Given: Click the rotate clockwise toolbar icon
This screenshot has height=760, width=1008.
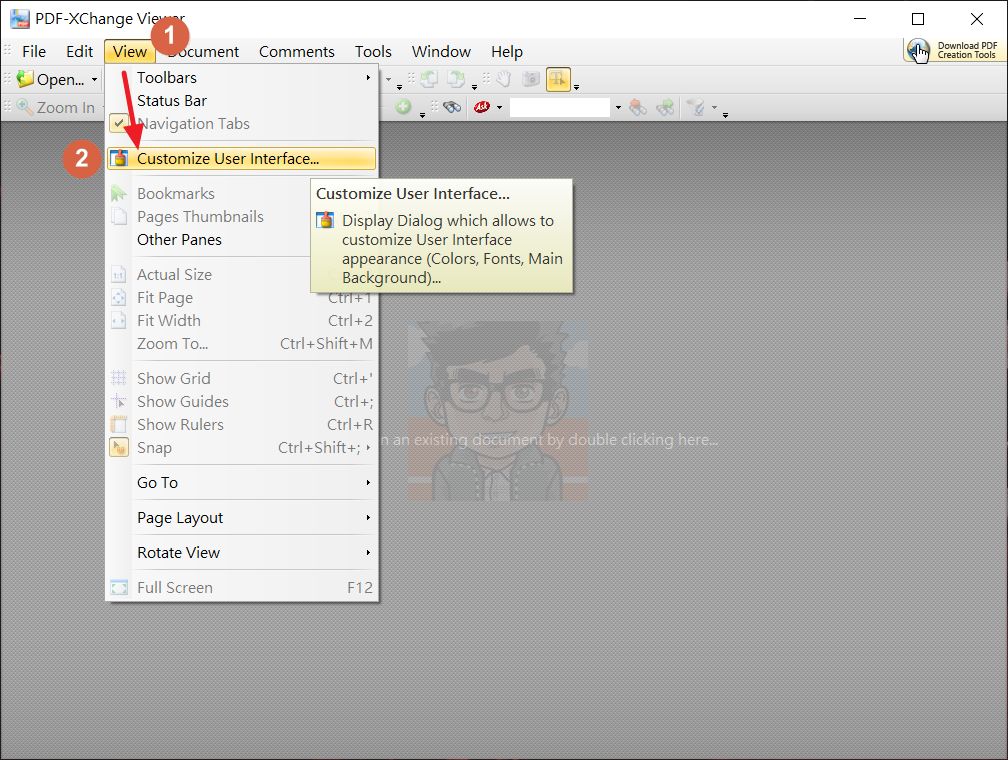Looking at the screenshot, I should click(x=456, y=79).
